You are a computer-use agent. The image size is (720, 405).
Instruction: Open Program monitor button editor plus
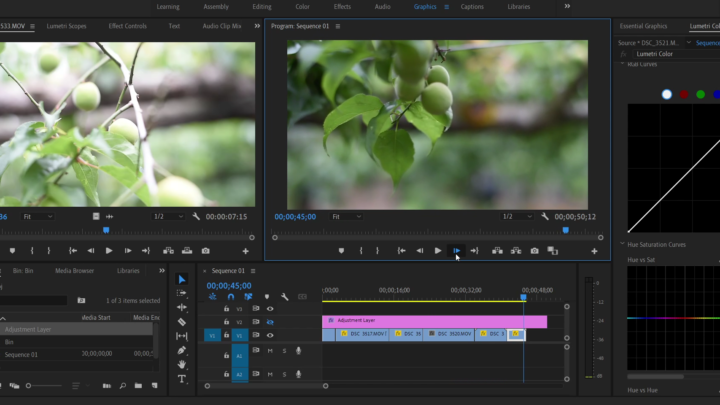pos(594,251)
